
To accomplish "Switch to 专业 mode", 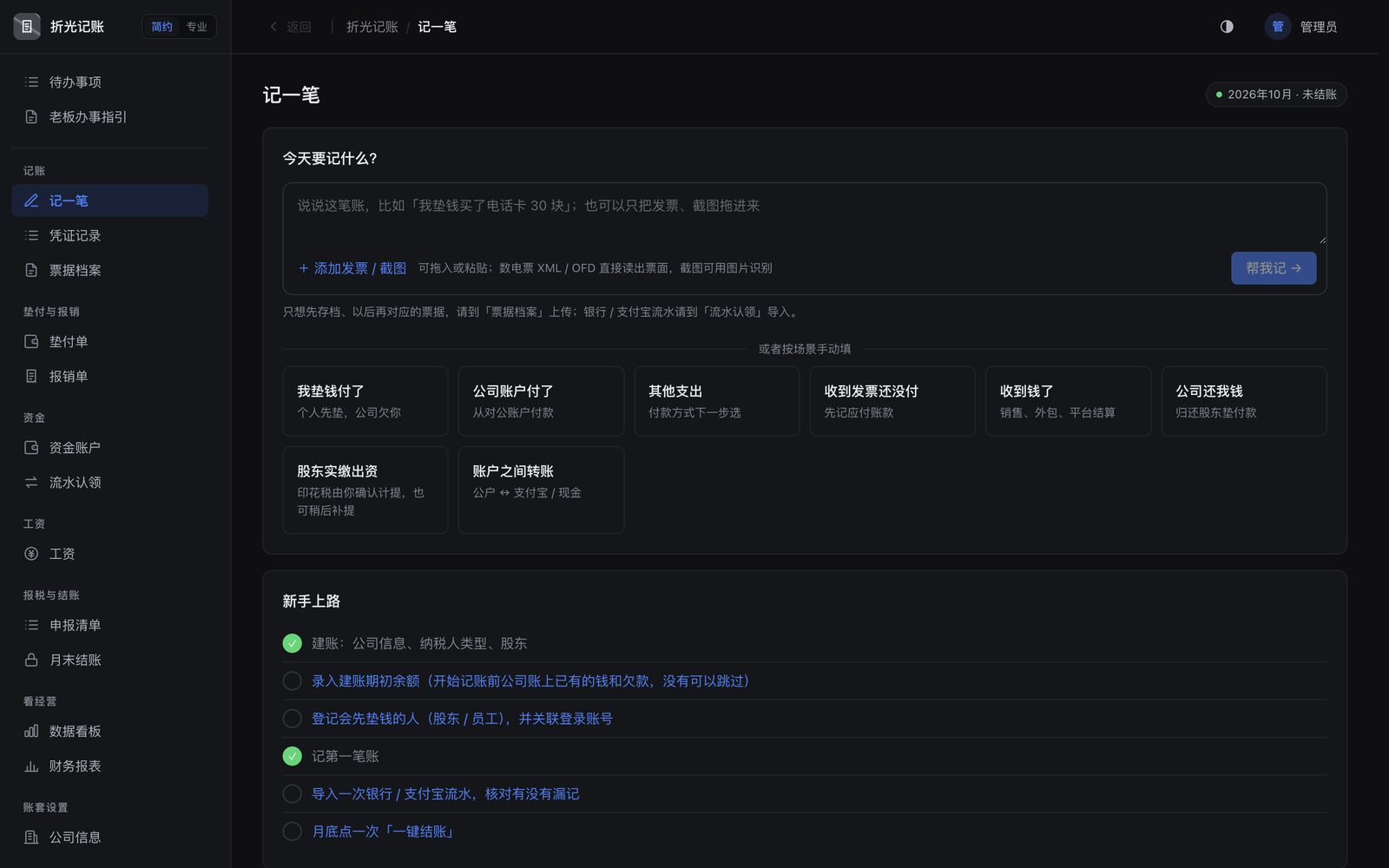I will [x=197, y=27].
